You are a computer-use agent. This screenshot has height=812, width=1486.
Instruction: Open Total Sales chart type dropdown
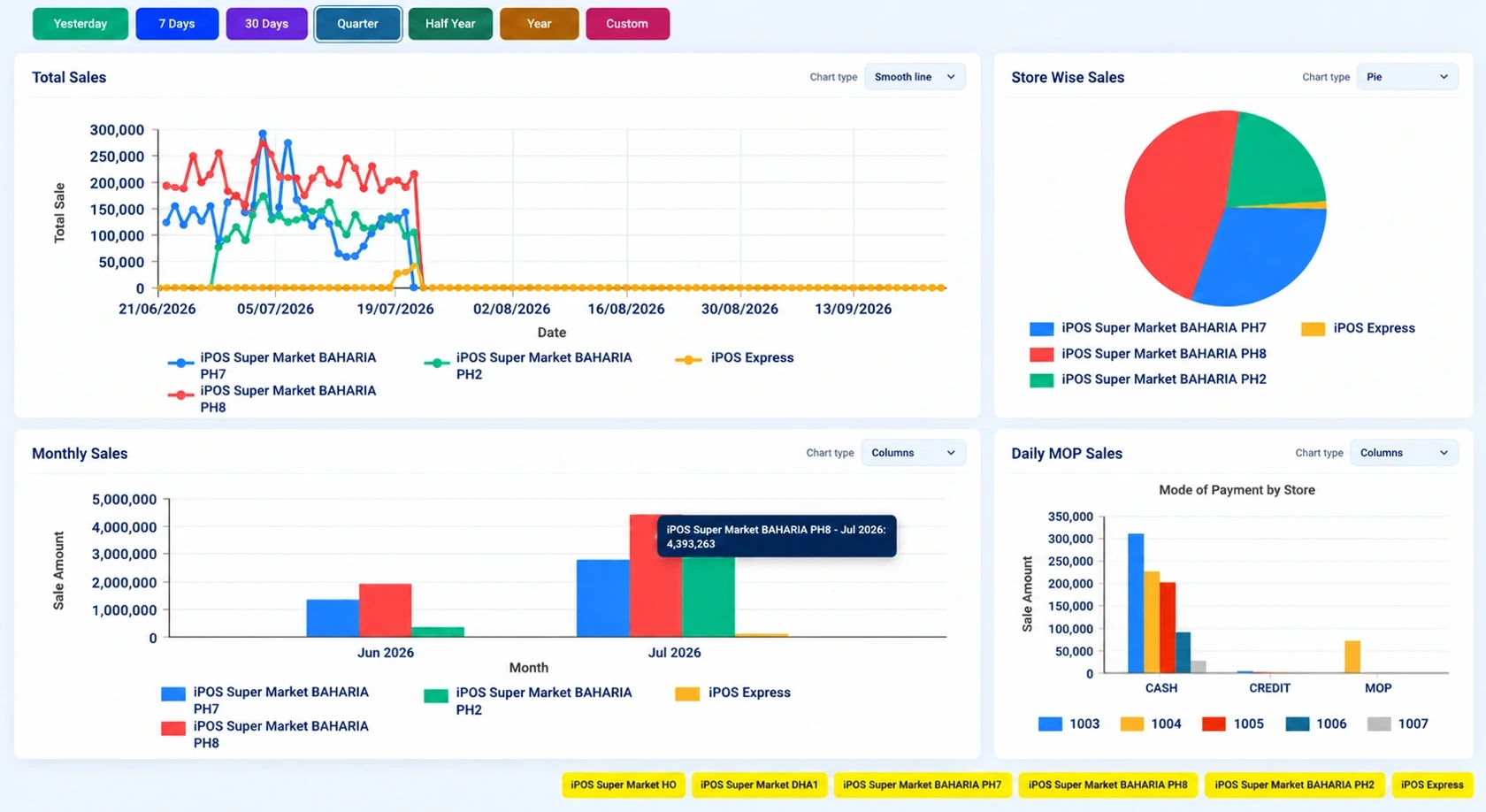[915, 77]
